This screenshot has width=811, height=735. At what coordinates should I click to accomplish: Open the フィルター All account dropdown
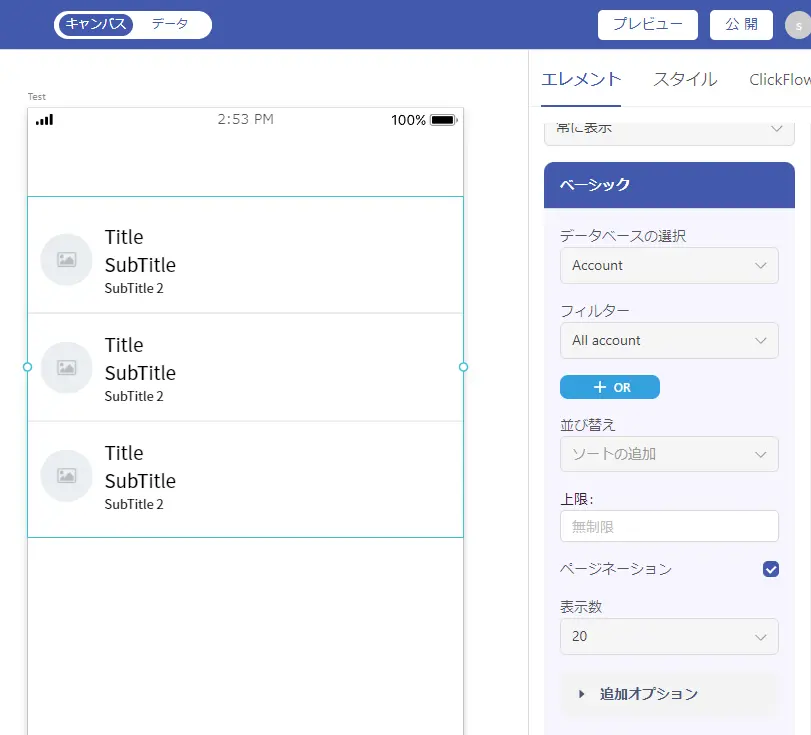(x=669, y=340)
